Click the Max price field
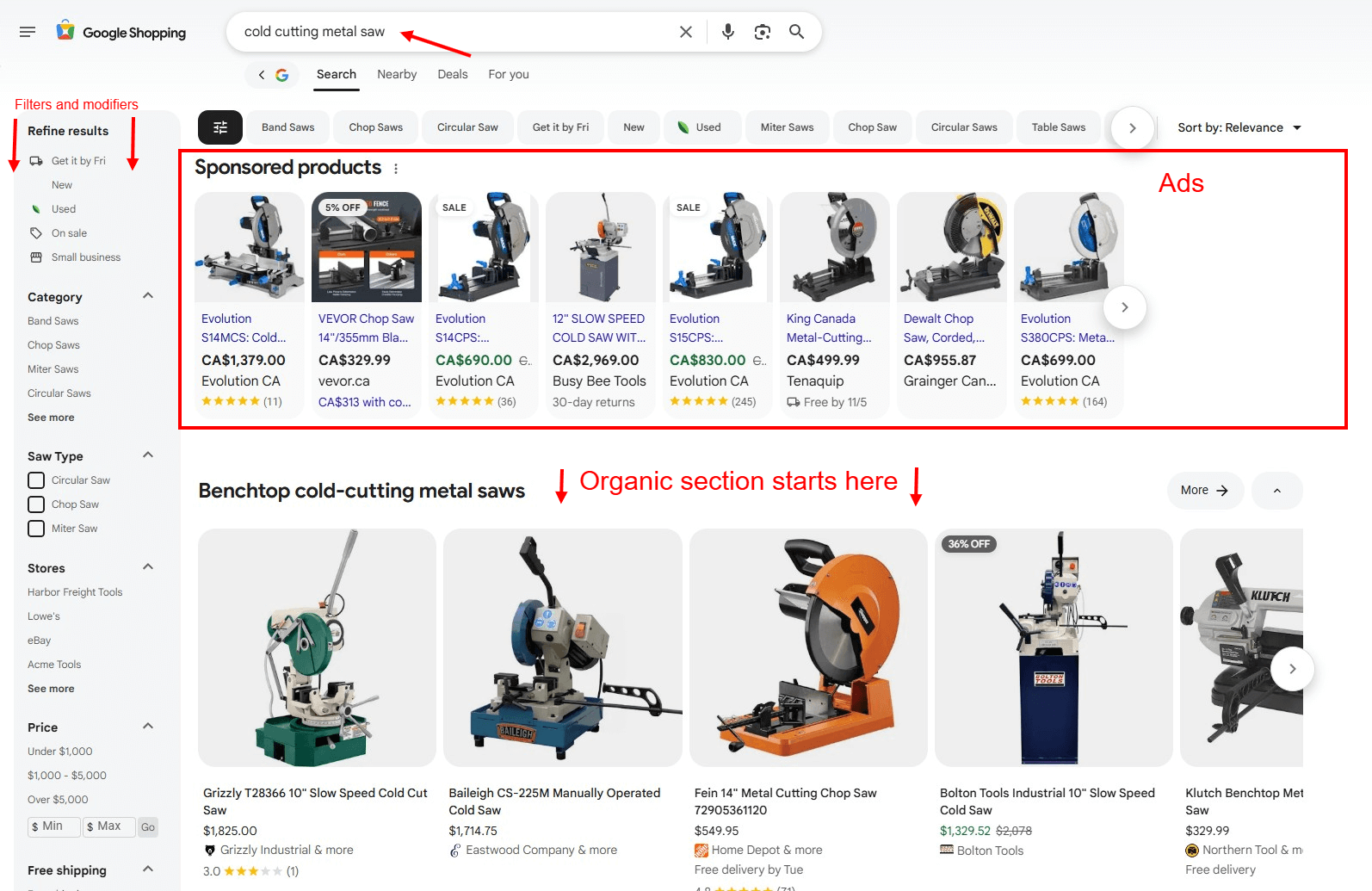The image size is (1372, 891). (x=109, y=827)
